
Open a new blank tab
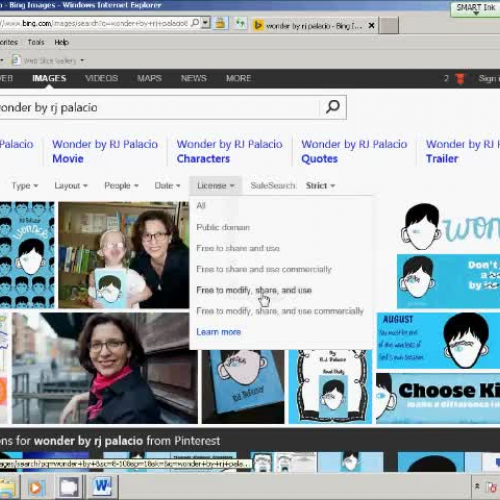(389, 25)
